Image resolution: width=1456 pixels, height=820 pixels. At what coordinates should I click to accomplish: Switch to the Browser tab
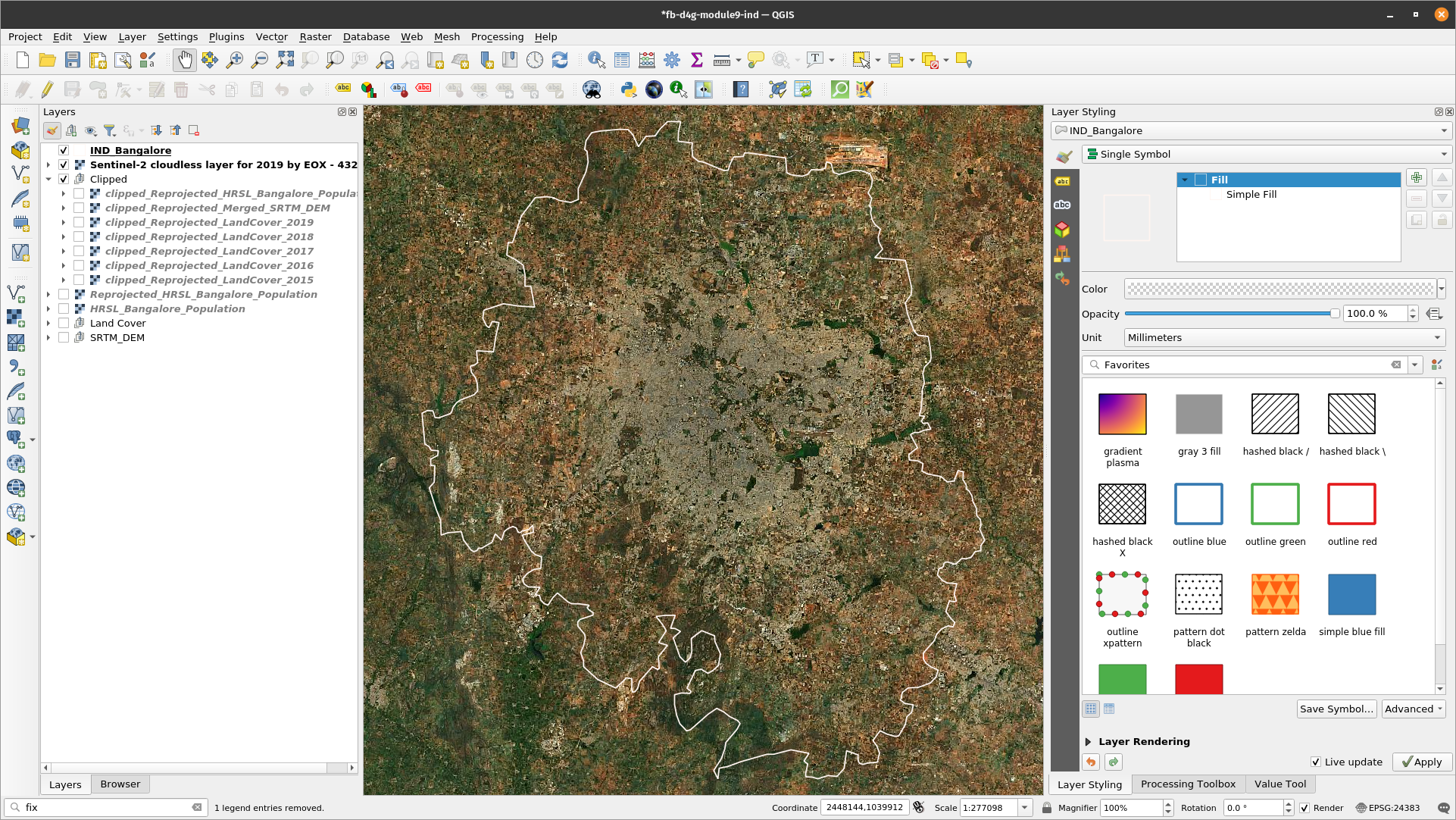[x=119, y=783]
